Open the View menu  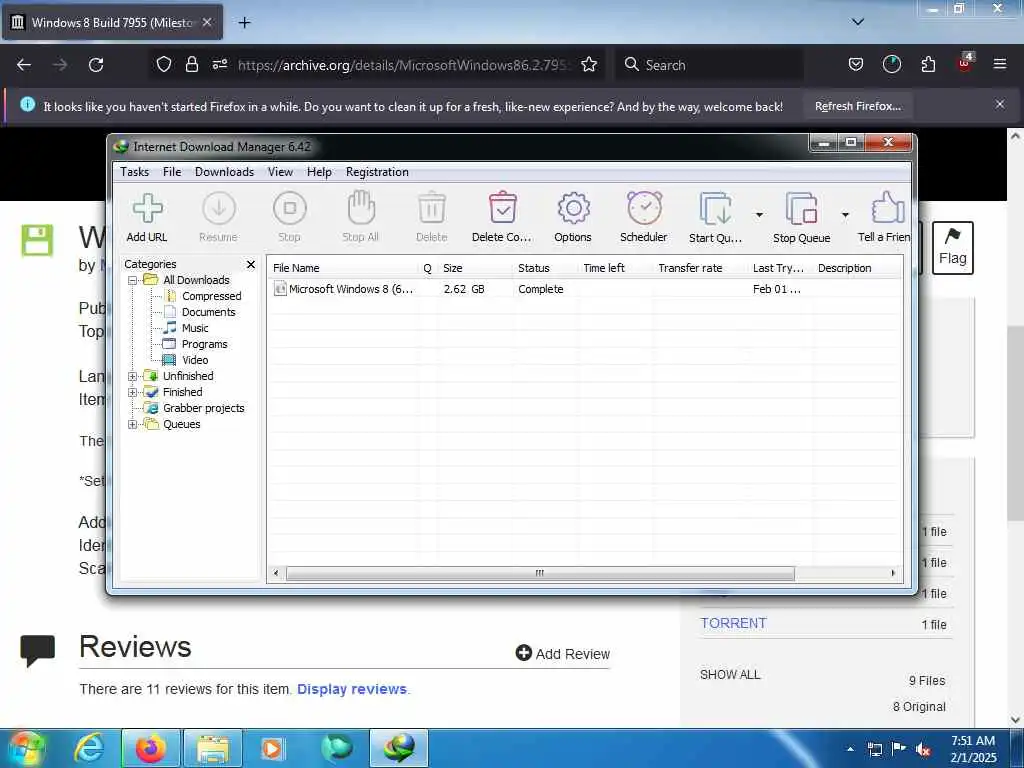(x=280, y=172)
